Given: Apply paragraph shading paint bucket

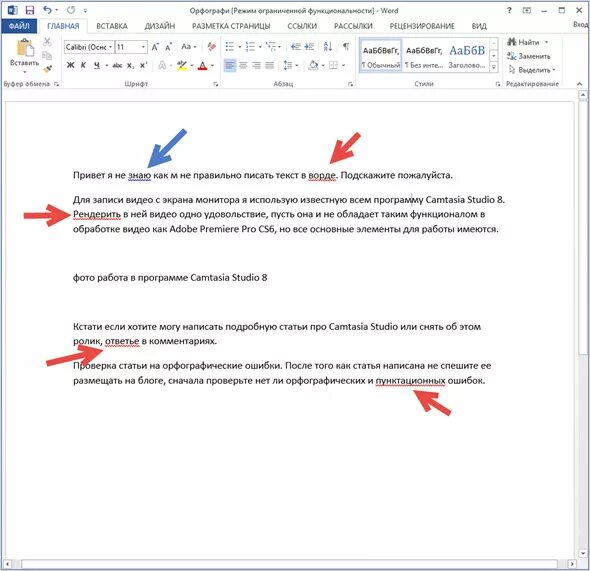Looking at the screenshot, I should point(313,65).
